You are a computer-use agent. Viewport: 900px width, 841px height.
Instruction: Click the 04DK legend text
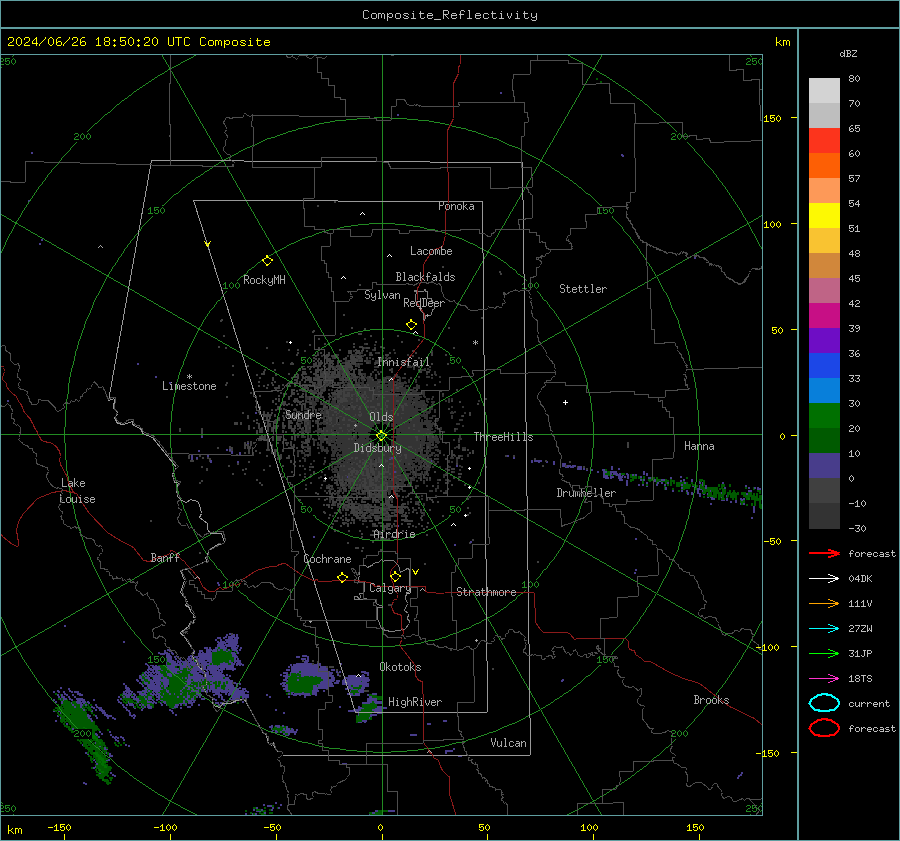(860, 579)
